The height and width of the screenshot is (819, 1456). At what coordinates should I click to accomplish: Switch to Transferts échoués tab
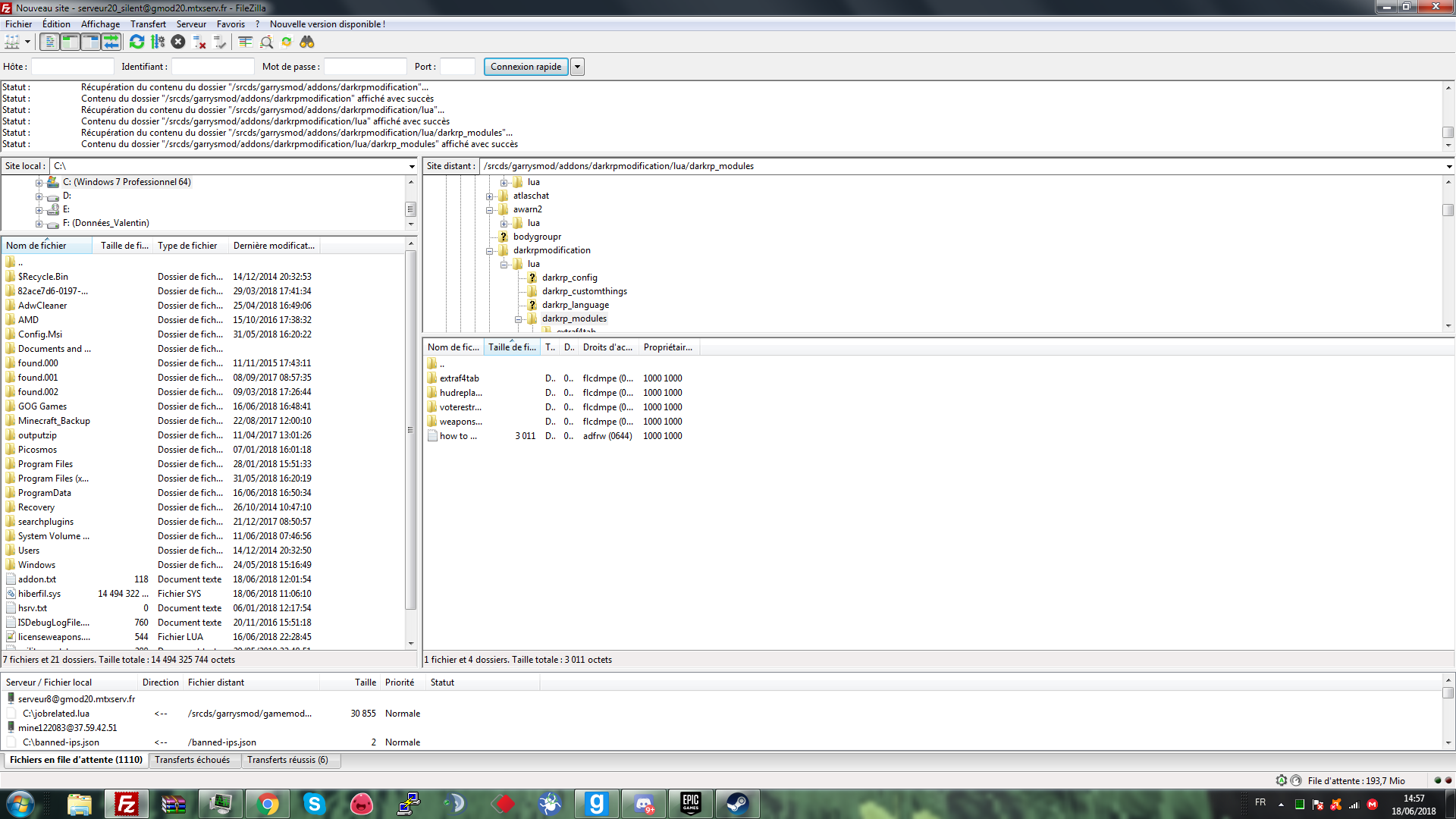[x=192, y=760]
